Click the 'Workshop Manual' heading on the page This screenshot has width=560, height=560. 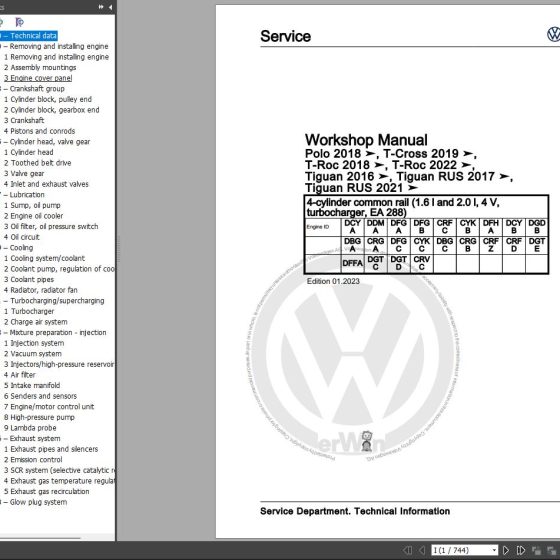(366, 140)
